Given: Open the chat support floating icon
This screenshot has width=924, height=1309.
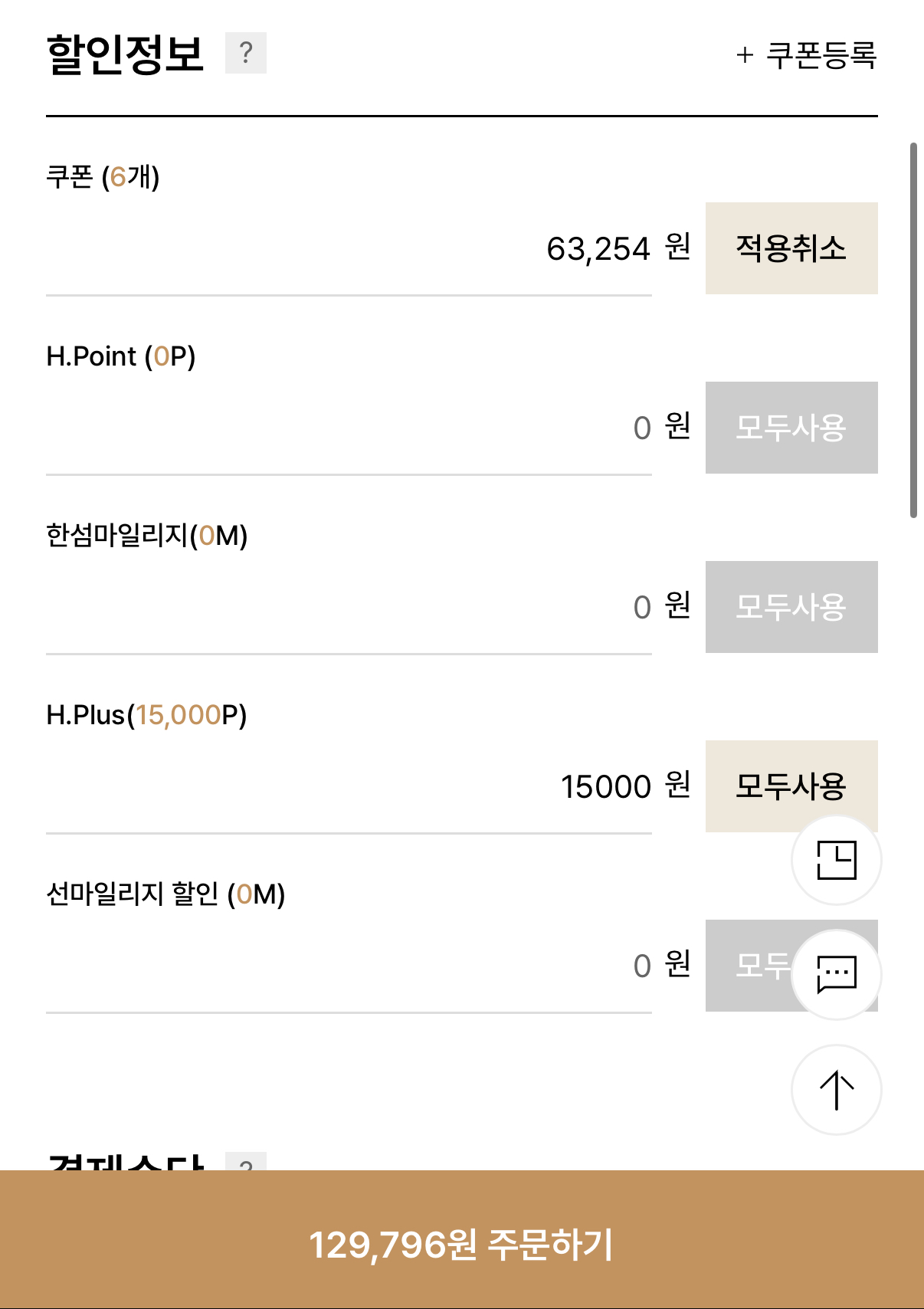Looking at the screenshot, I should point(836,975).
